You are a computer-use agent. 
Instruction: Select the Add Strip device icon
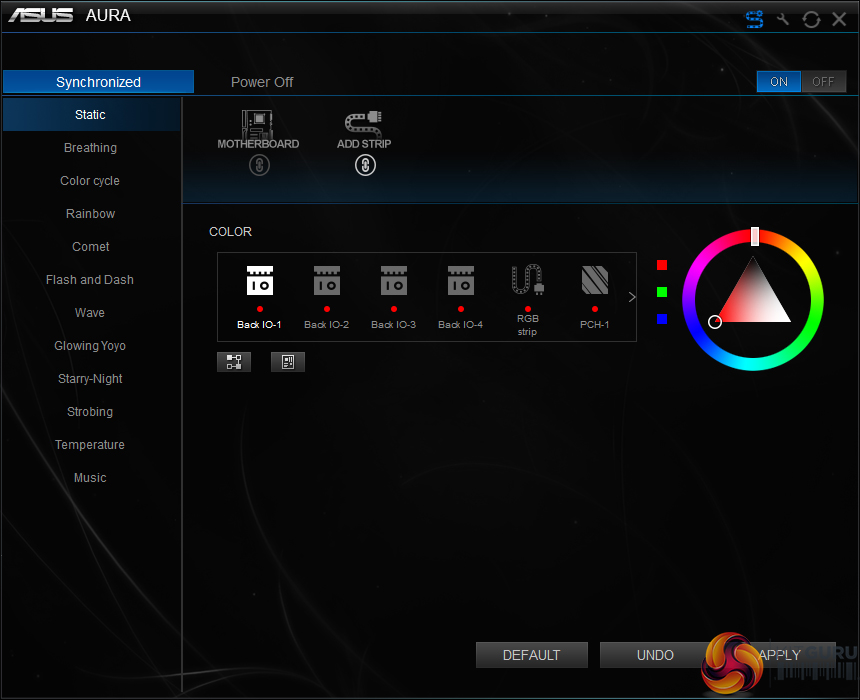364,124
